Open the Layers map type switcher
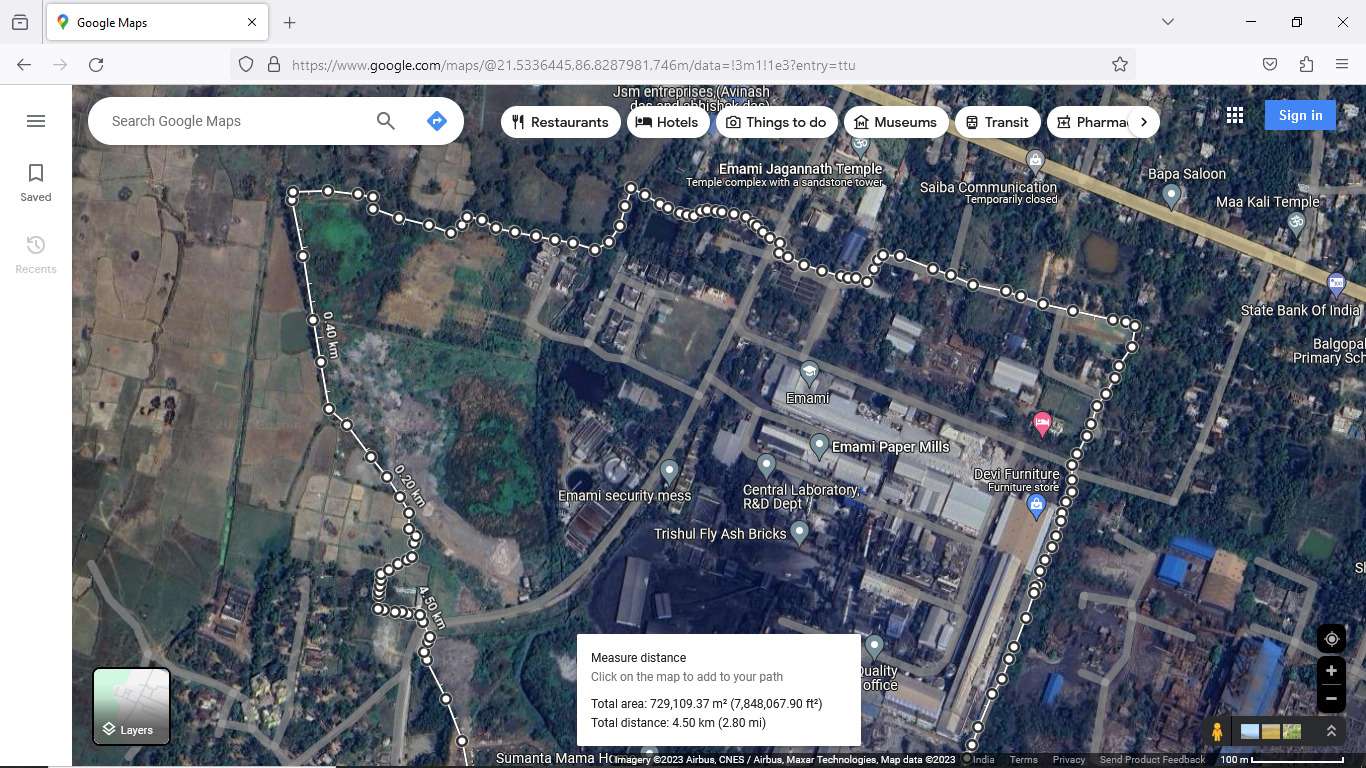The width and height of the screenshot is (1366, 768). [131, 707]
